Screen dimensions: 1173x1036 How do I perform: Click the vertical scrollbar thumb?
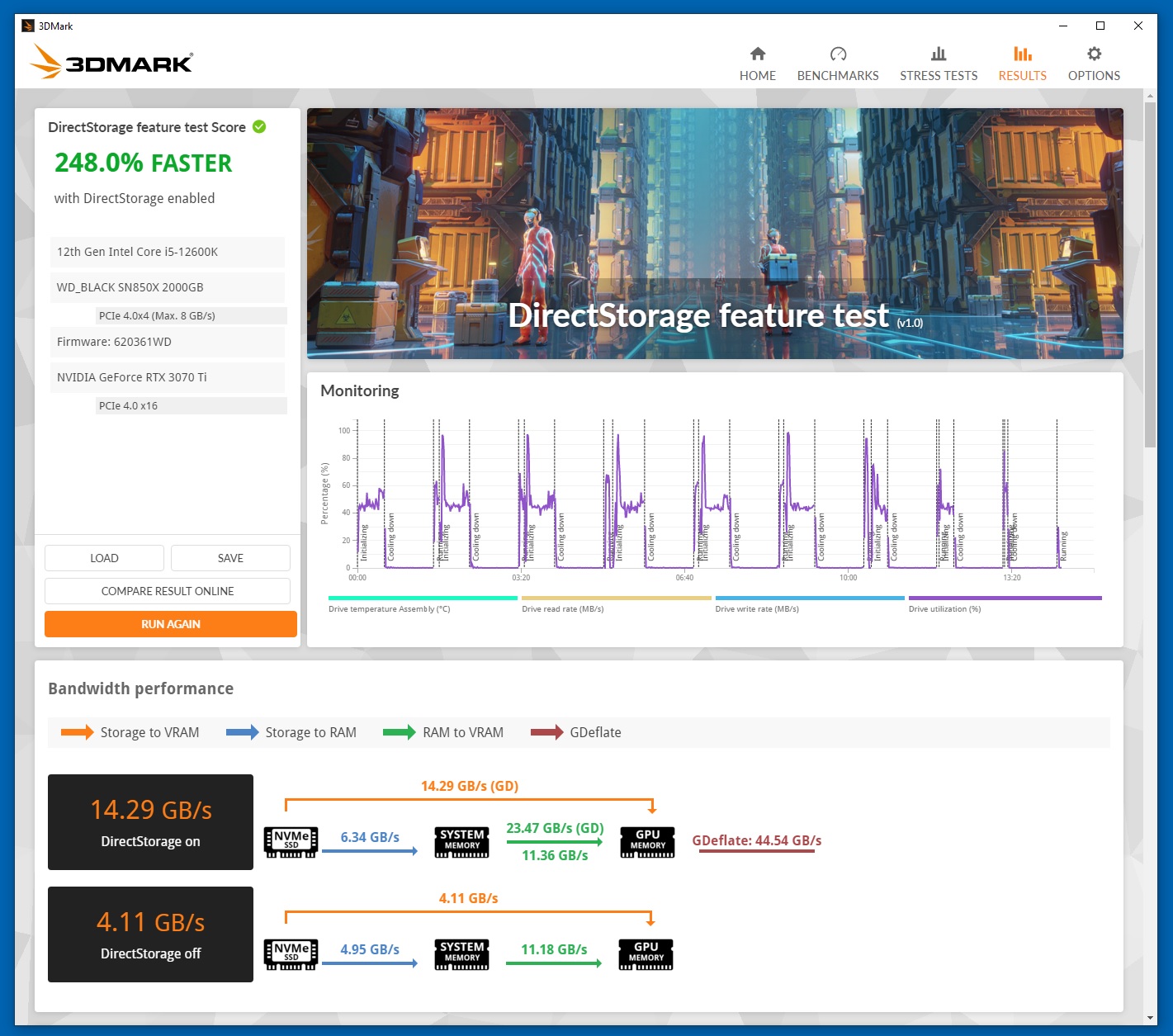pos(1150,274)
